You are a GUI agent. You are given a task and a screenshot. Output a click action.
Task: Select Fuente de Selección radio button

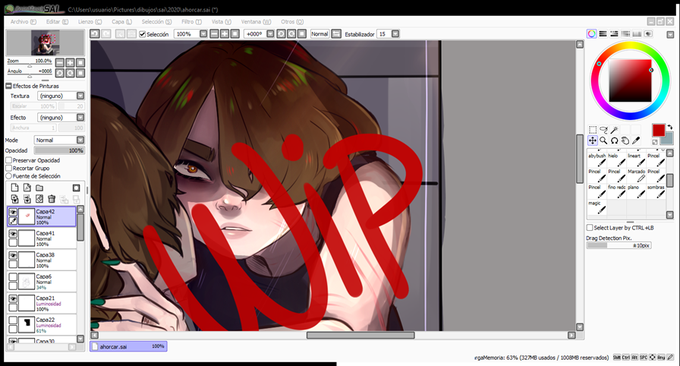(x=9, y=176)
